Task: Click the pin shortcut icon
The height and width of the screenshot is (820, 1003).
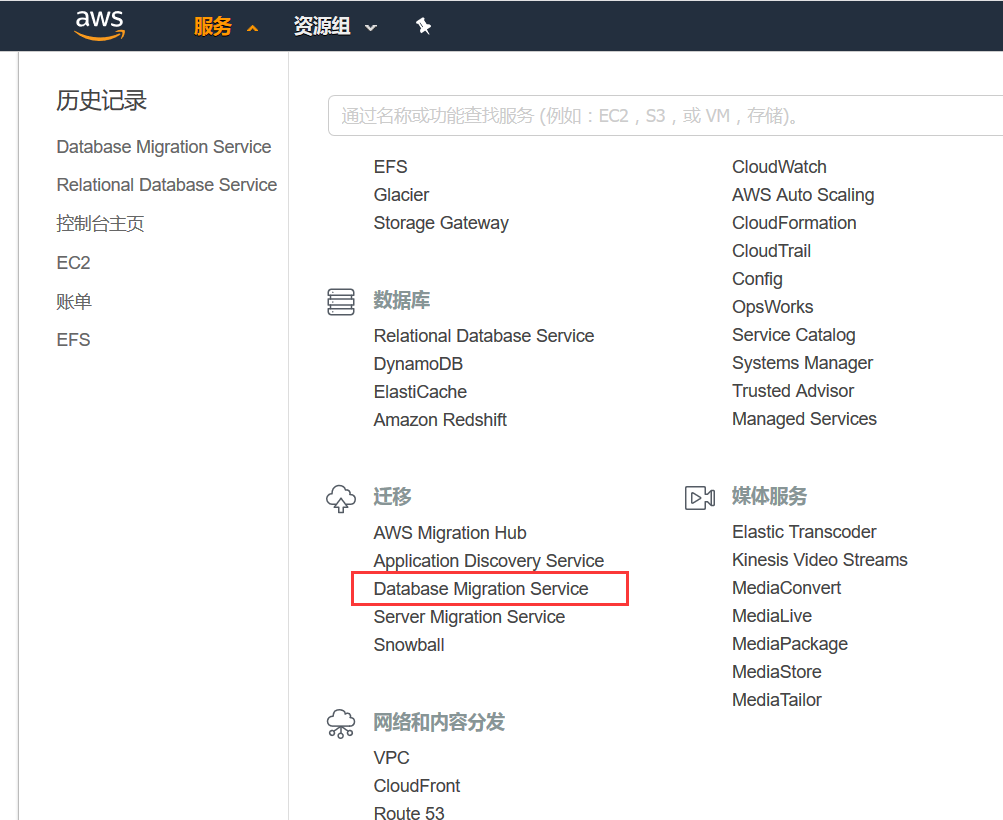Action: [423, 26]
